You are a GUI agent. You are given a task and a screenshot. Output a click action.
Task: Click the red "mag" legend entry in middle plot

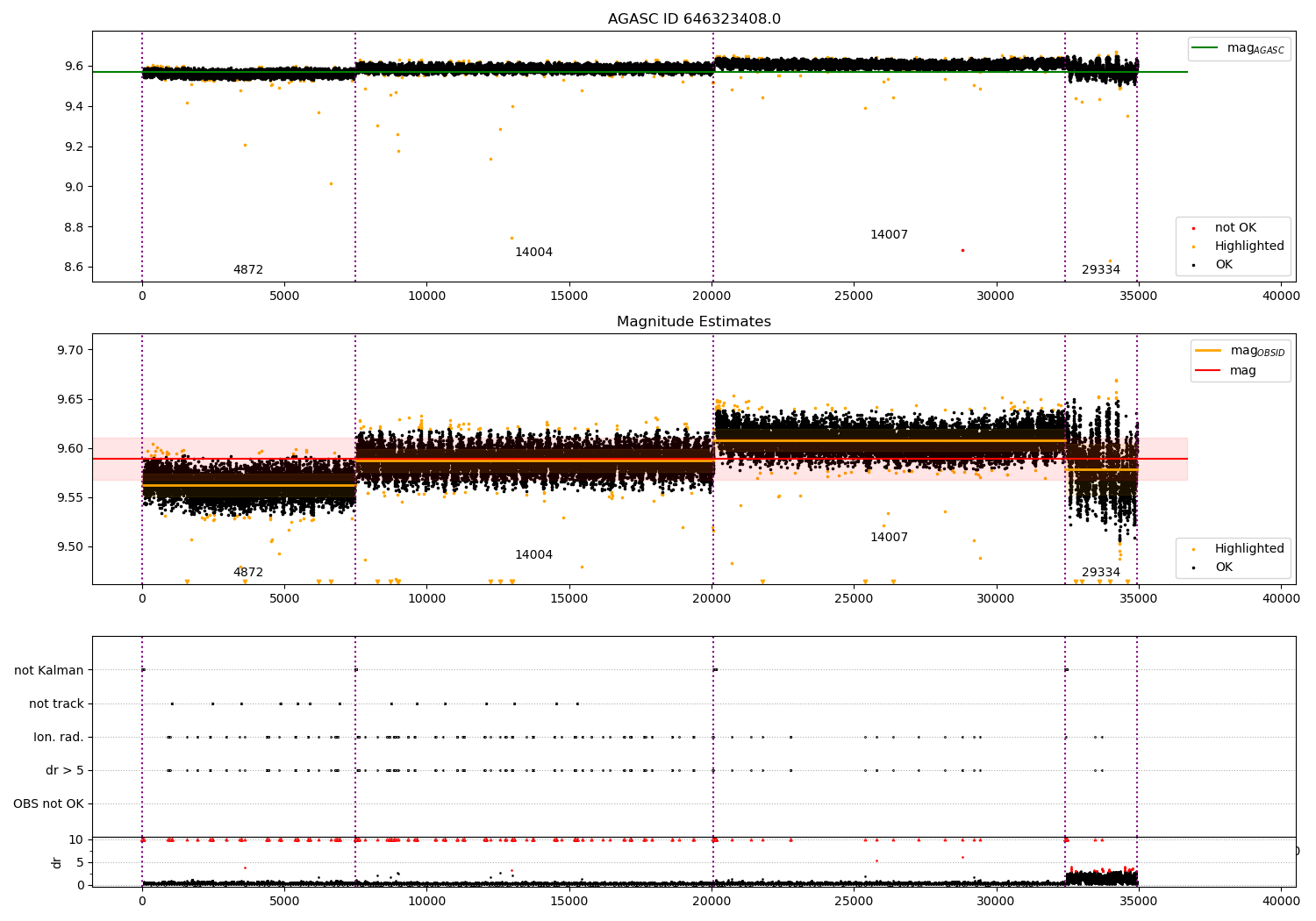tap(1227, 371)
